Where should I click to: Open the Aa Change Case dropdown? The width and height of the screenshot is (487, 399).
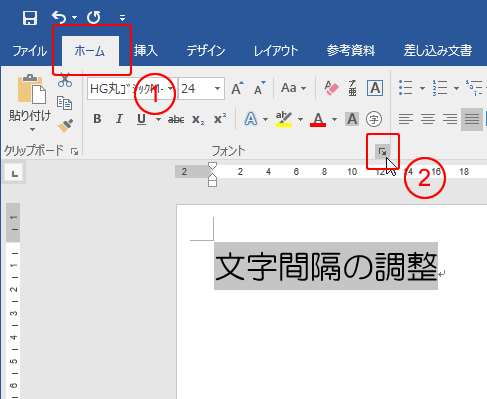tap(293, 88)
